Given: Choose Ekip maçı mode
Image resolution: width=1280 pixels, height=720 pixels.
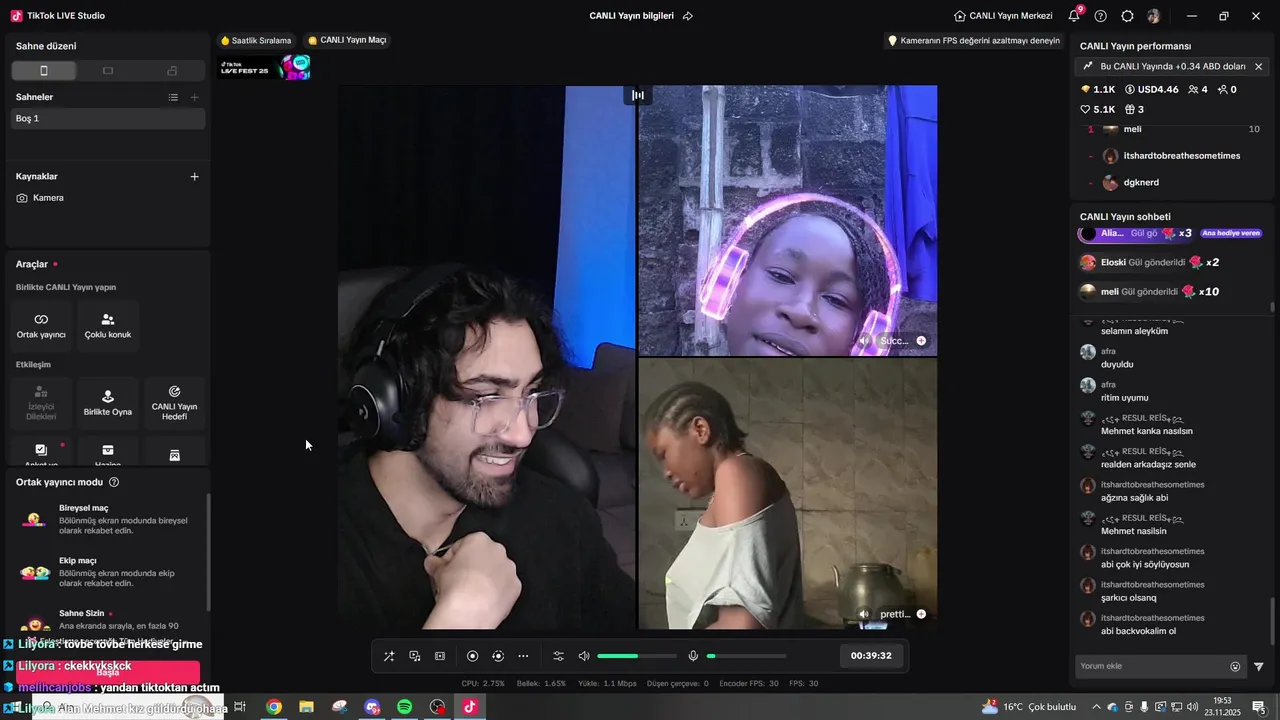Looking at the screenshot, I should coord(108,571).
